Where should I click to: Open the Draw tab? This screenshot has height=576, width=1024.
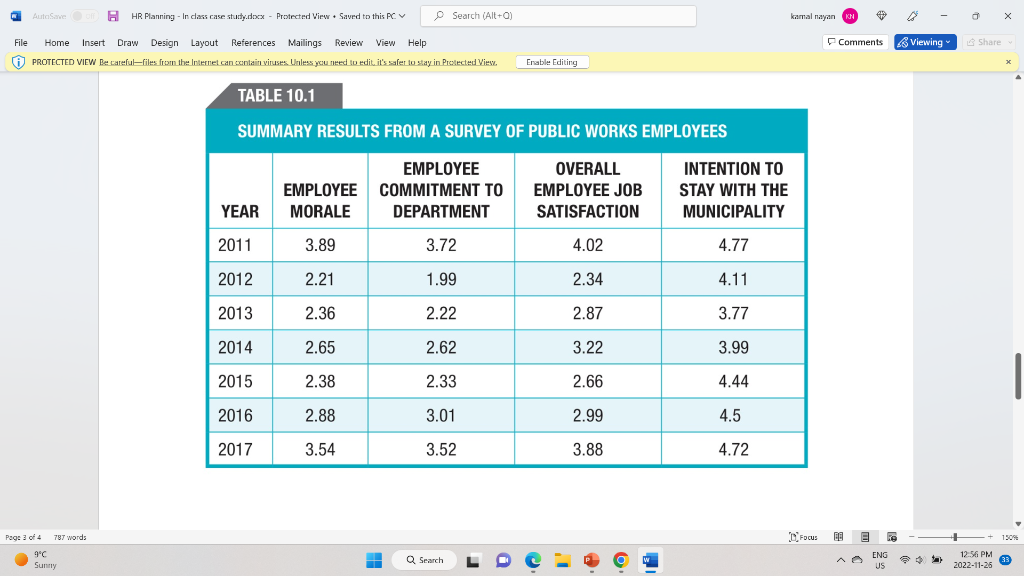click(x=127, y=42)
